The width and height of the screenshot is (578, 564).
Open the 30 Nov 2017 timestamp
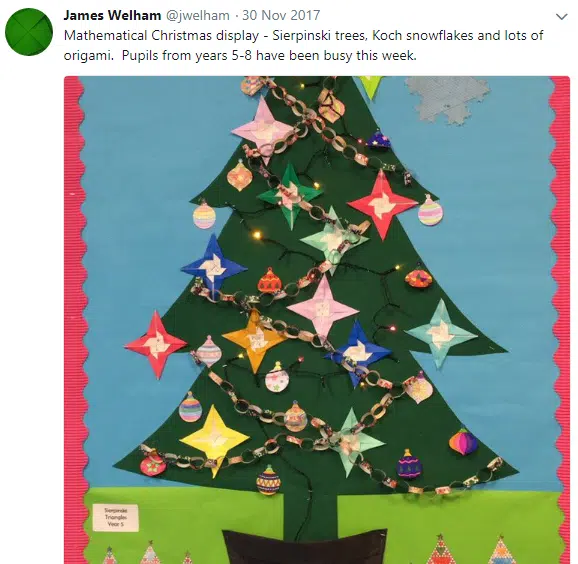pyautogui.click(x=281, y=15)
